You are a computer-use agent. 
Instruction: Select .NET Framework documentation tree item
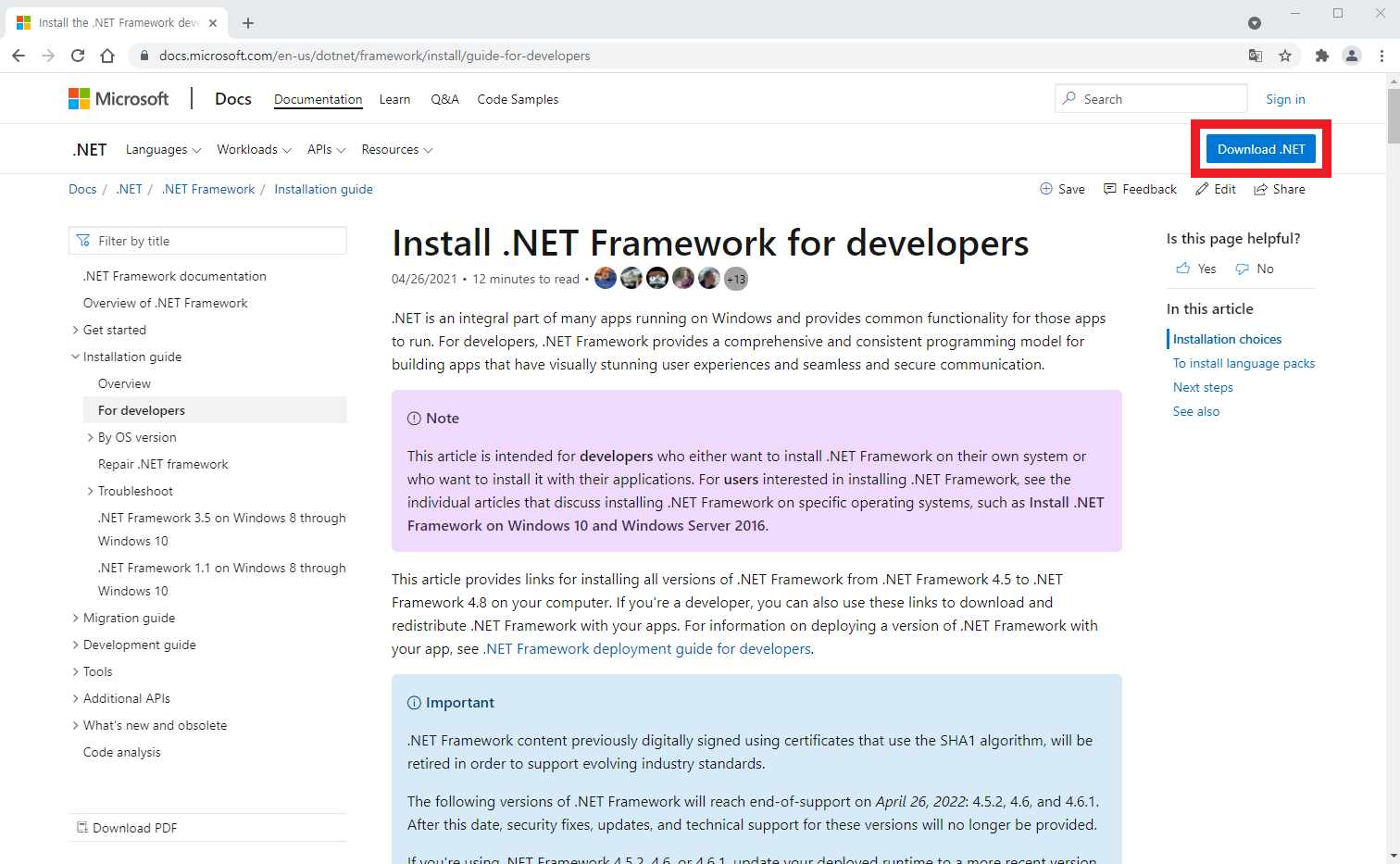[x=175, y=276]
